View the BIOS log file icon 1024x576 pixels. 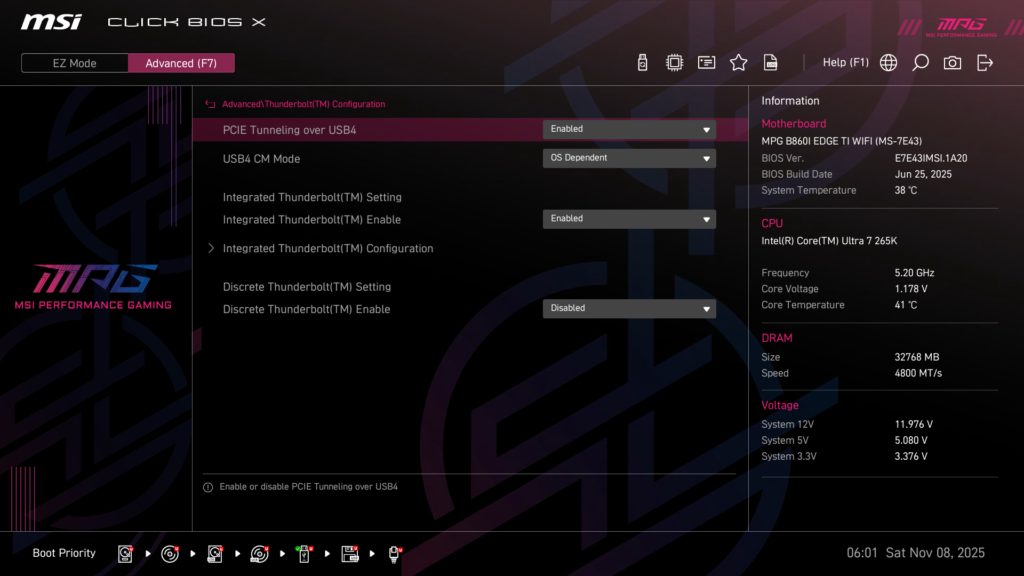[x=770, y=61]
